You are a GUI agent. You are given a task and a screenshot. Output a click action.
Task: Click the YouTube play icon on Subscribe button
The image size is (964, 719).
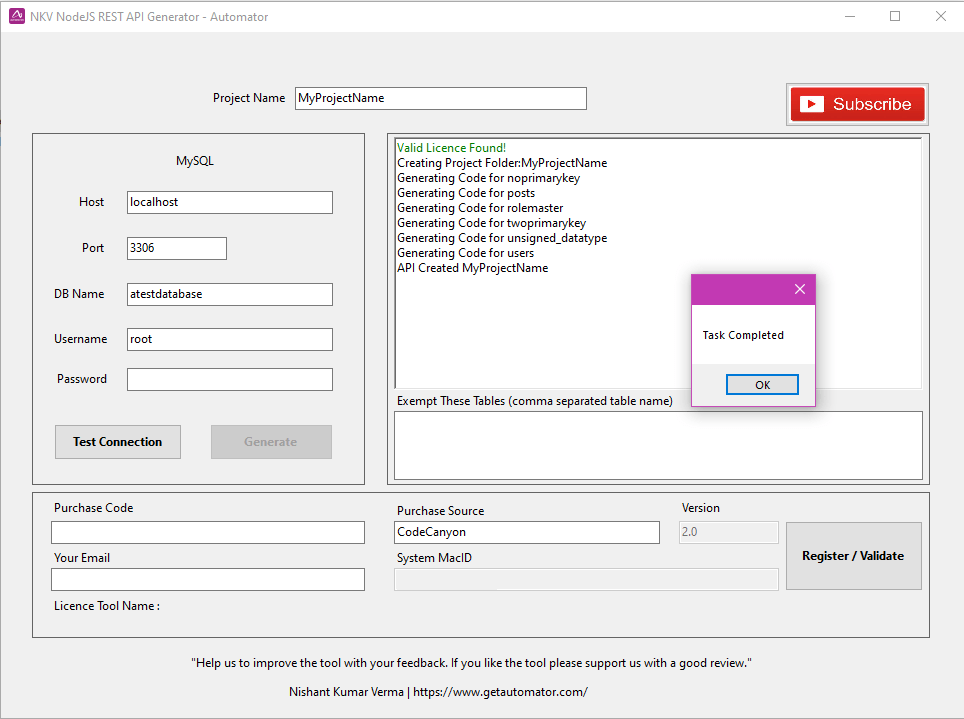click(814, 103)
